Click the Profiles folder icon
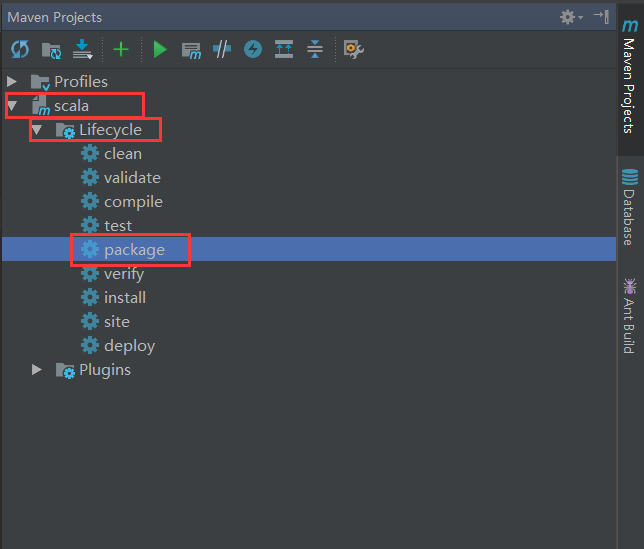 tap(40, 83)
